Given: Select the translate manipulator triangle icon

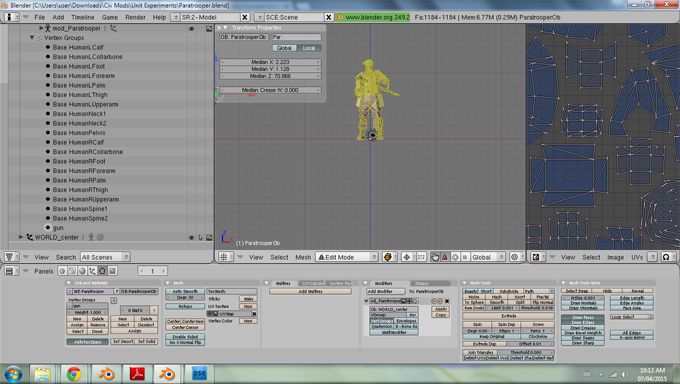Looking at the screenshot, I should click(445, 257).
